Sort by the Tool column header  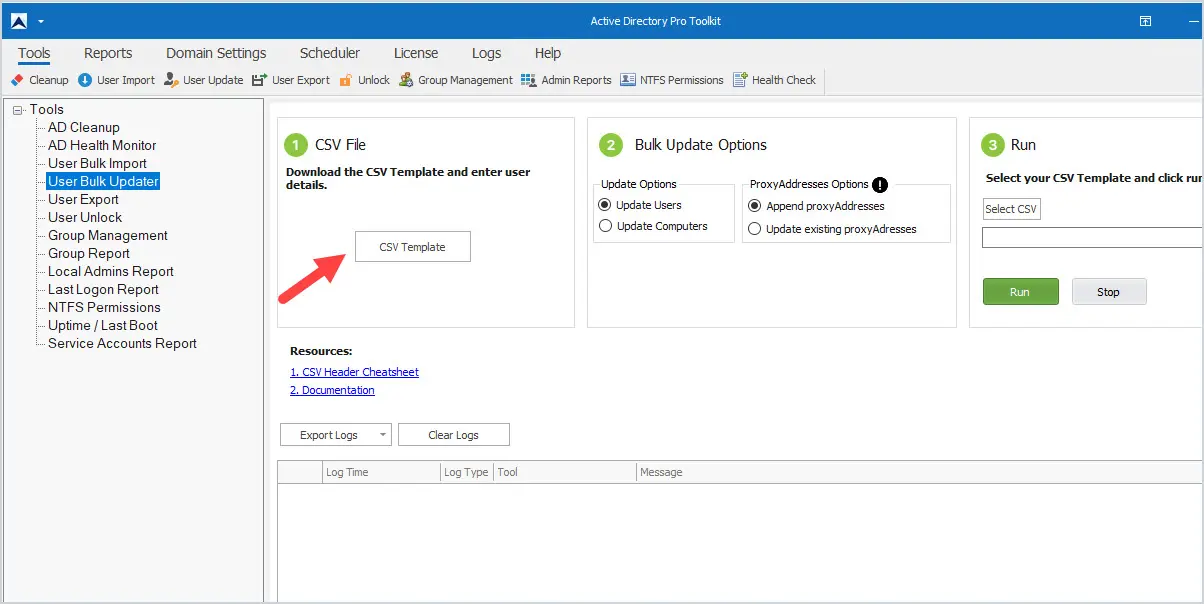pos(564,472)
